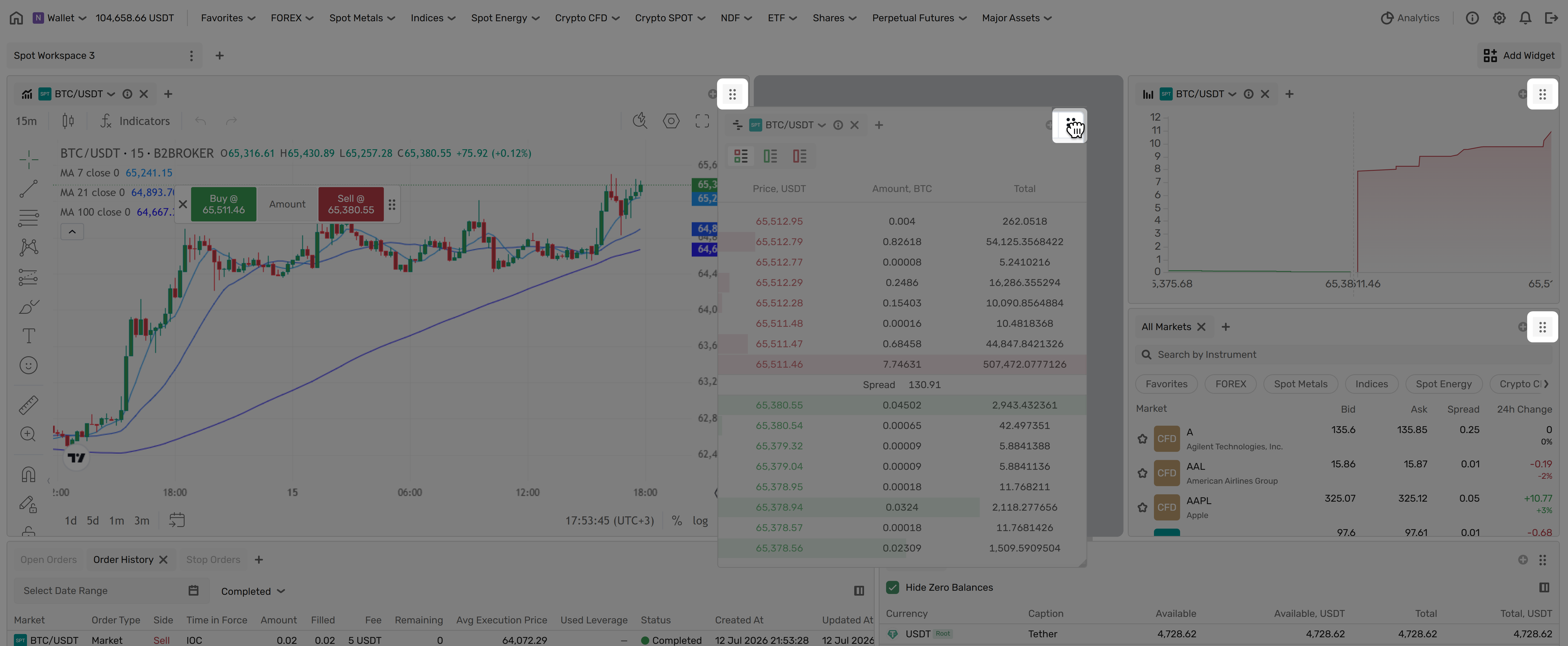The width and height of the screenshot is (1568, 646).
Task: Enter fullscreen chart mode
Action: [702, 121]
